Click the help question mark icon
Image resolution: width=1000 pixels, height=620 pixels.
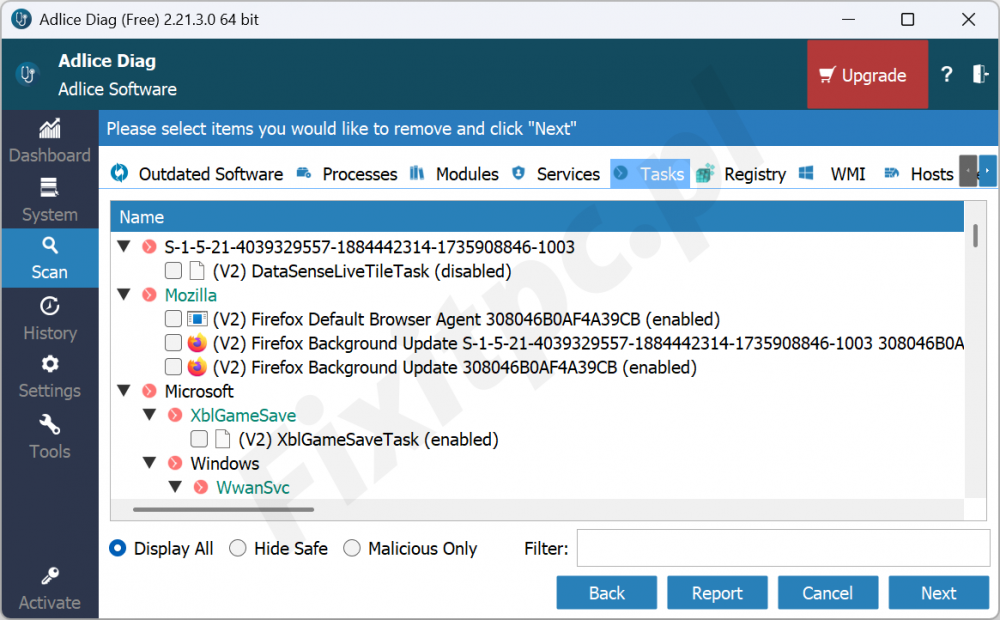point(946,75)
